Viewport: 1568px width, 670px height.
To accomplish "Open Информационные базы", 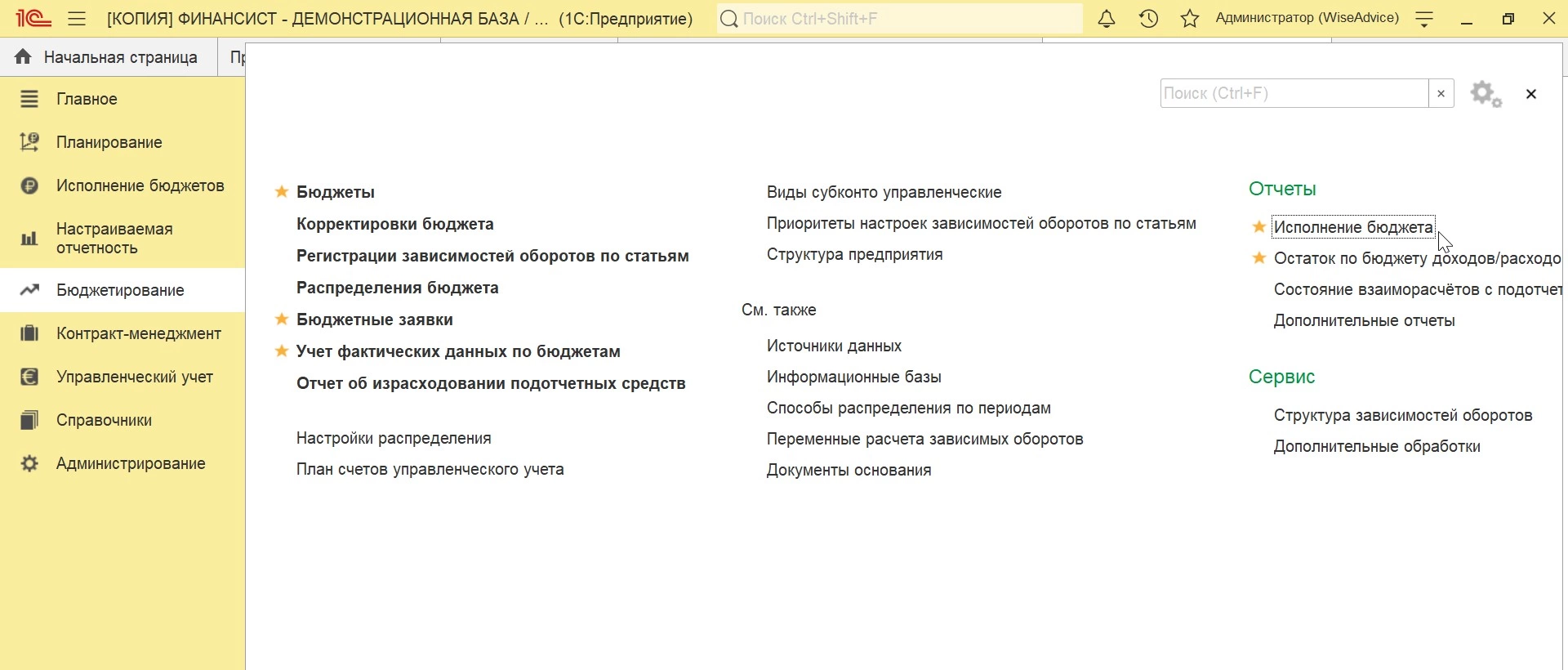I will pyautogui.click(x=854, y=377).
